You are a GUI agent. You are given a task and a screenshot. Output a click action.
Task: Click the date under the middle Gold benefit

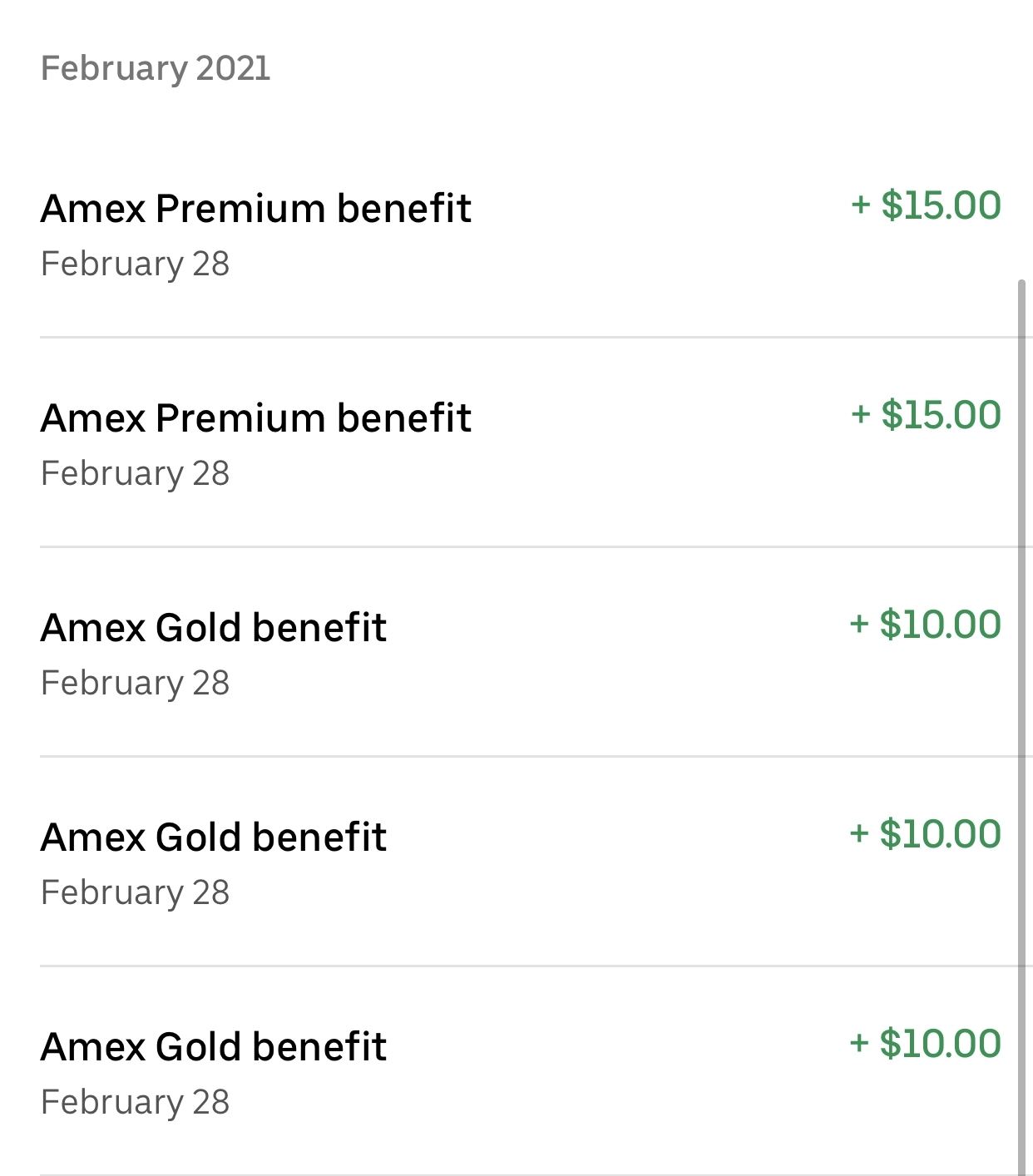tap(135, 893)
